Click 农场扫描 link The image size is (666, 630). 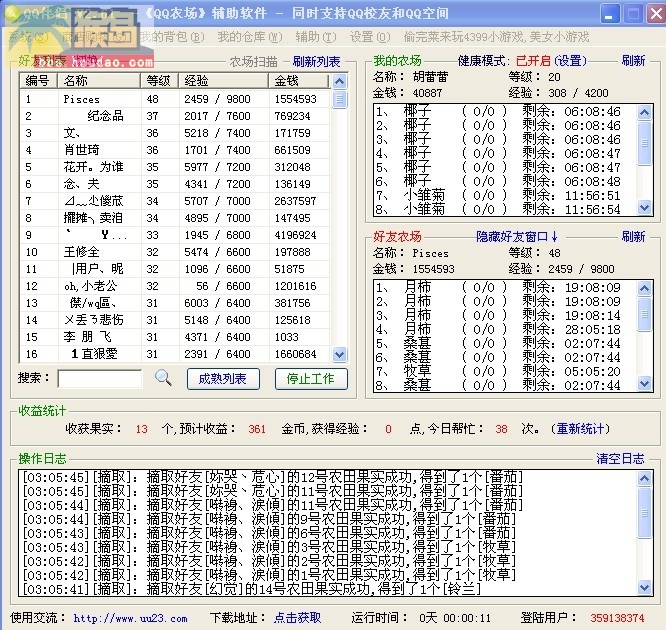coord(254,62)
